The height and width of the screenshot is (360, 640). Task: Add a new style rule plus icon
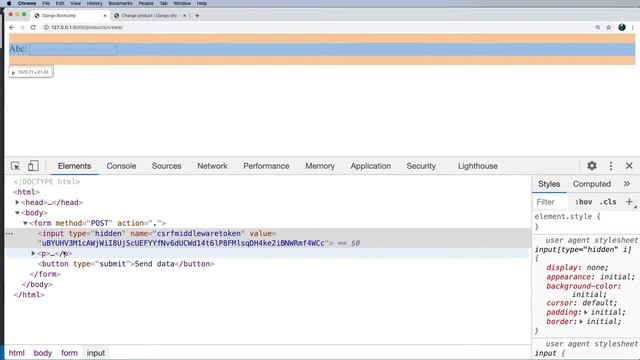coord(629,202)
